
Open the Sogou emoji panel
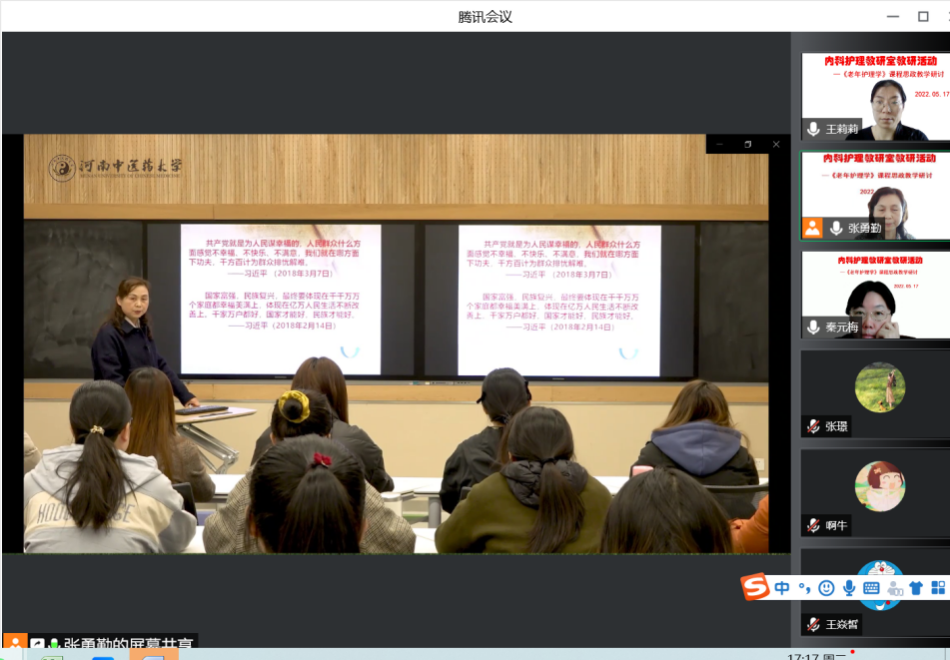(826, 588)
